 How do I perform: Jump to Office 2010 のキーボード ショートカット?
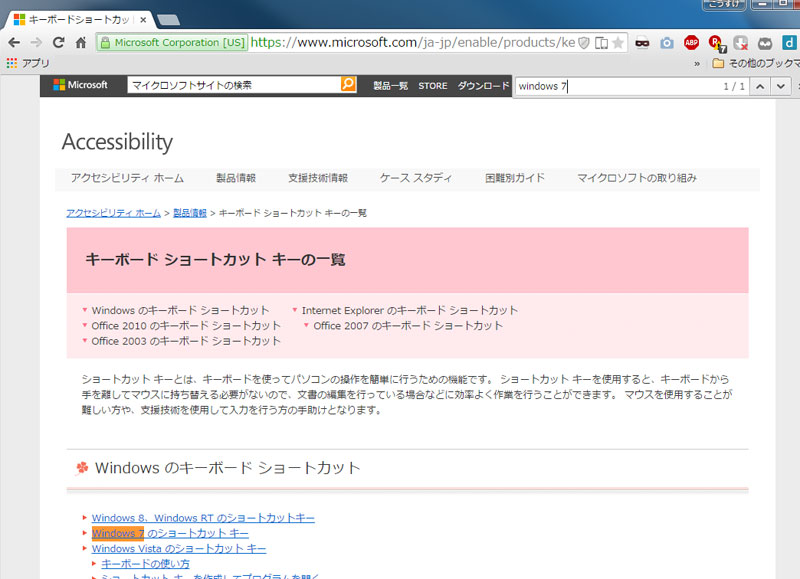pyautogui.click(x=186, y=325)
